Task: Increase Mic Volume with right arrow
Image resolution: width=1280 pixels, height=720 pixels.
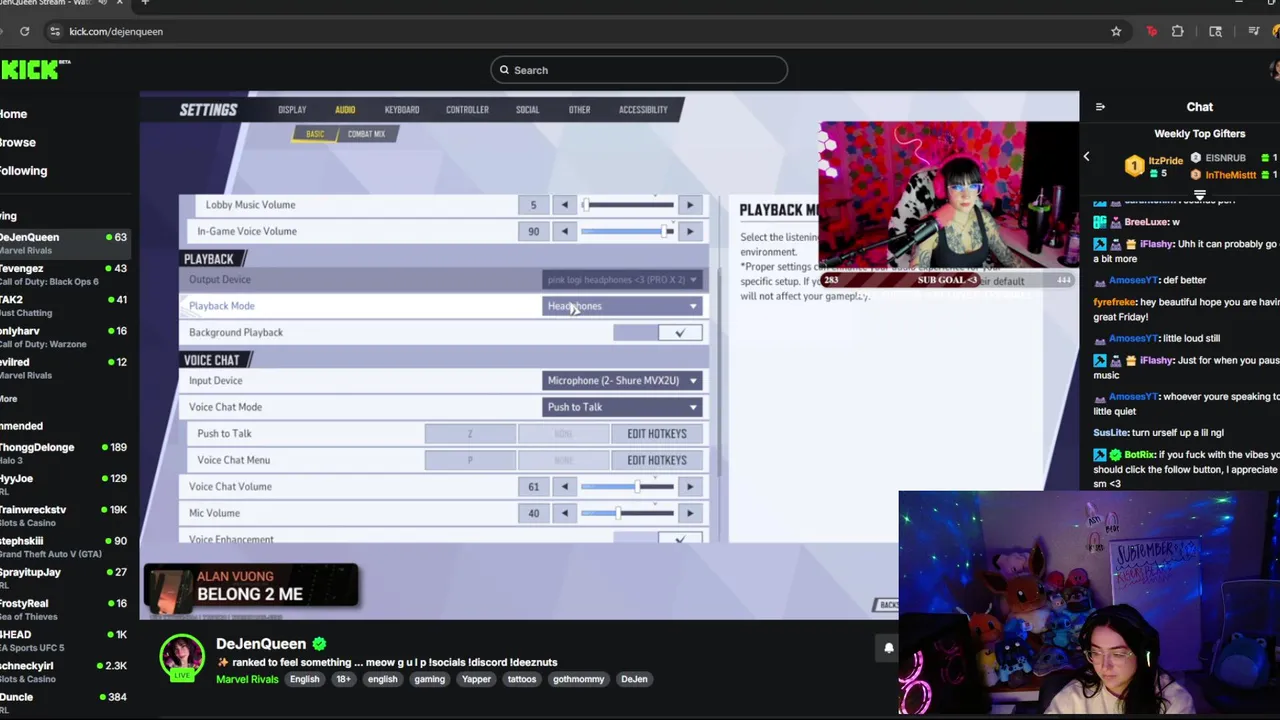Action: [690, 513]
